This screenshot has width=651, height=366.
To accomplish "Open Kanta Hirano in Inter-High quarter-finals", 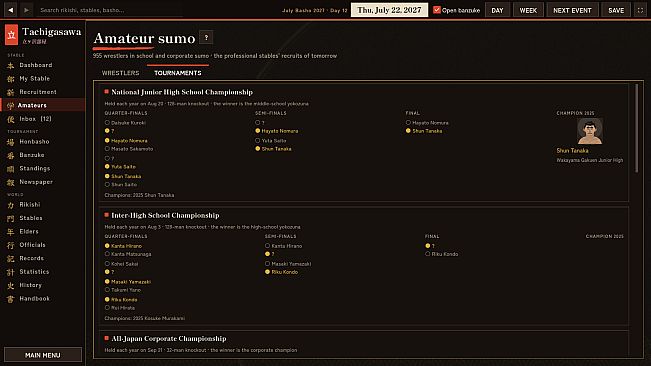I will coord(126,246).
